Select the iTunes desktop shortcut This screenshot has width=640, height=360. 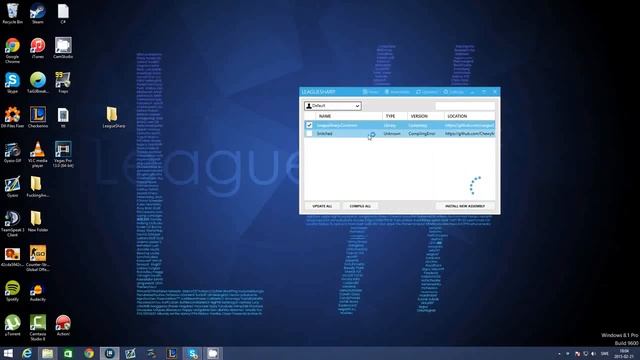[38, 48]
